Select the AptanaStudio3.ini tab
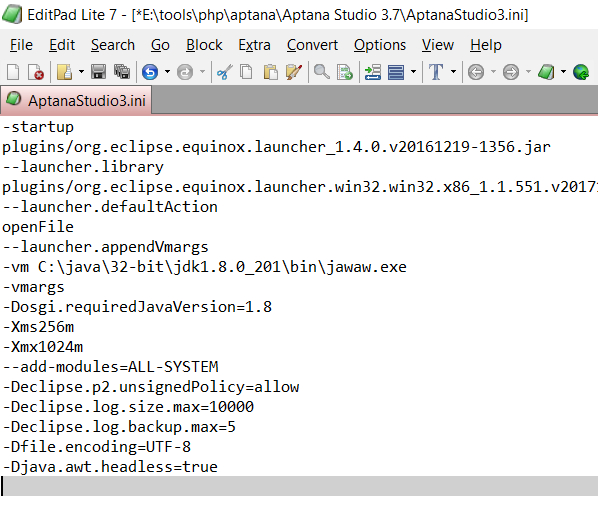The width and height of the screenshot is (598, 510). [x=76, y=100]
